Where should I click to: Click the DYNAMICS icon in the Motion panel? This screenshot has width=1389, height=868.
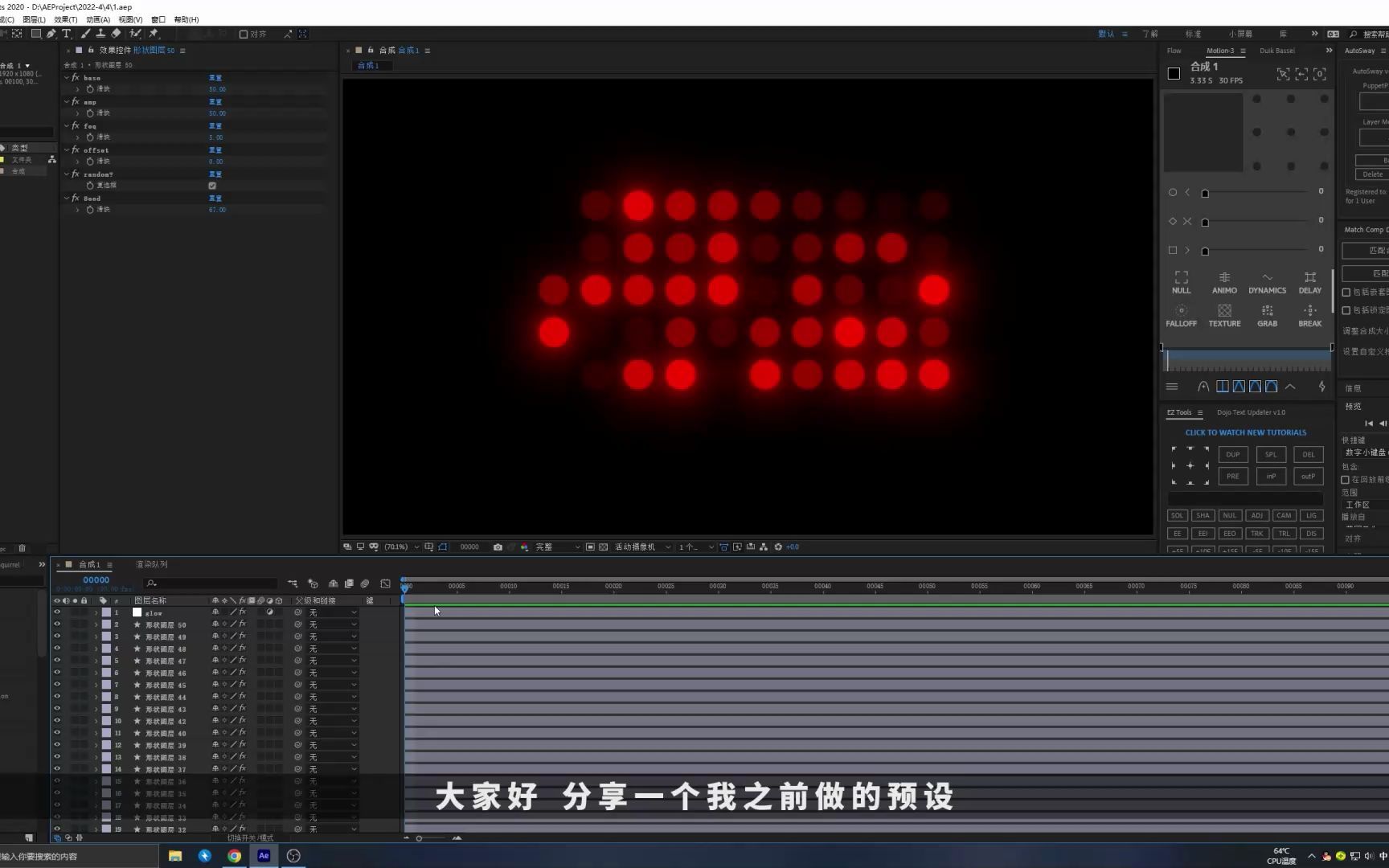click(x=1268, y=283)
